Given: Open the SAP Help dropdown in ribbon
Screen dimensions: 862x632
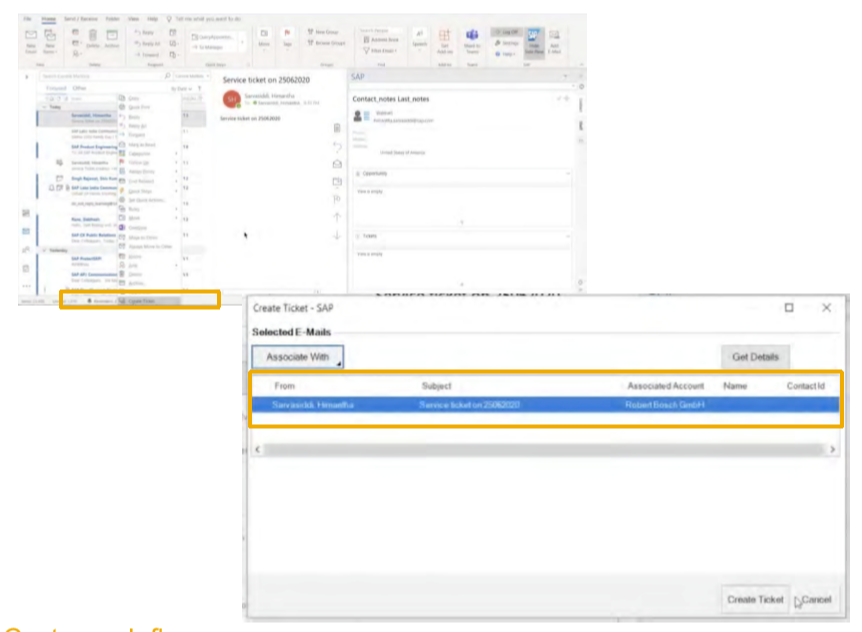Looking at the screenshot, I should (x=505, y=54).
